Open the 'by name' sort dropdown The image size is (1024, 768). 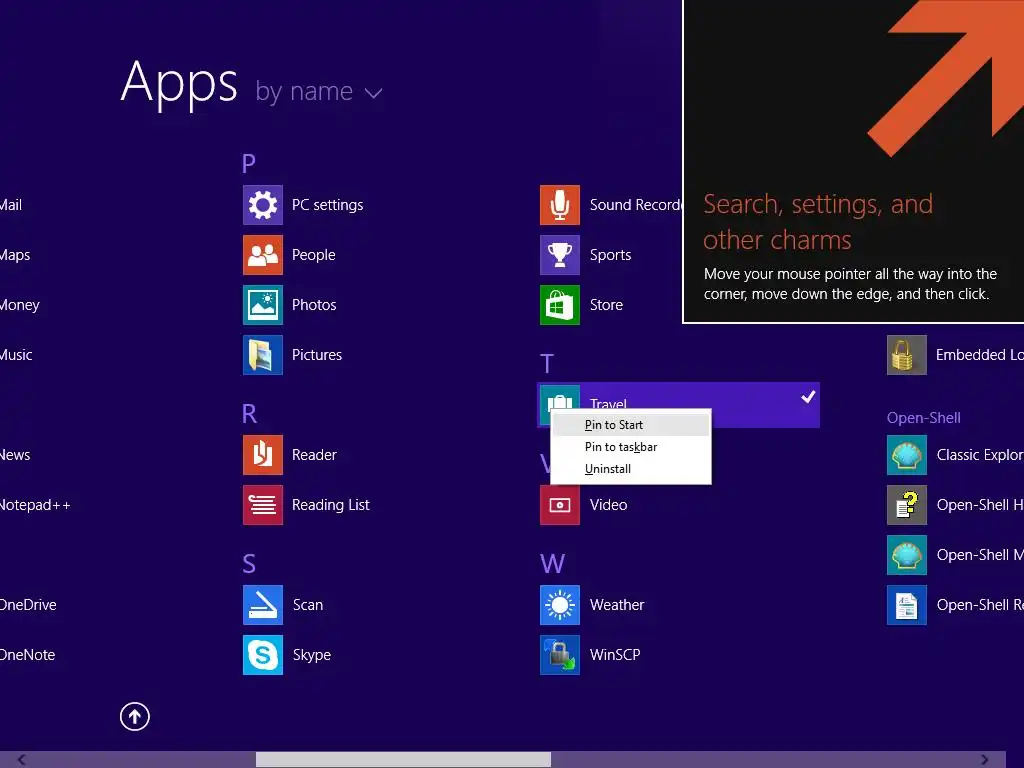click(318, 91)
